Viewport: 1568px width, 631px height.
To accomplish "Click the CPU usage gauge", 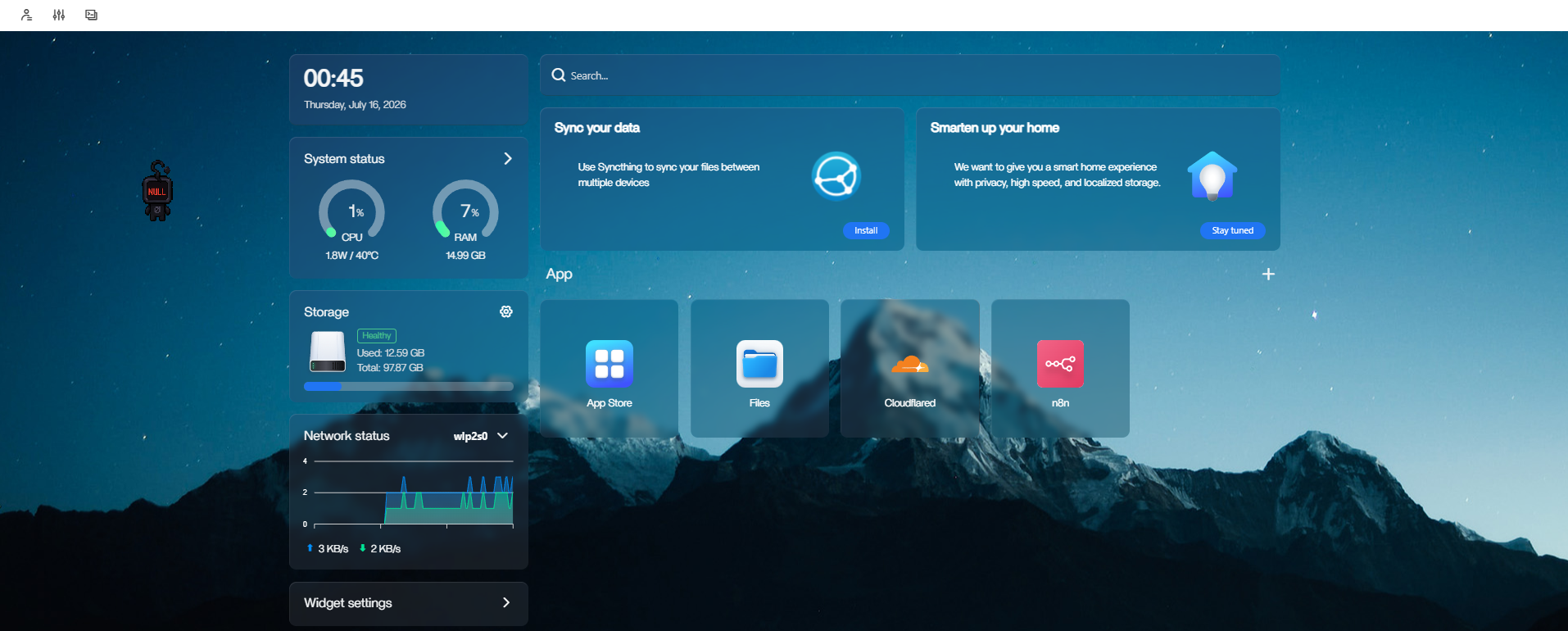I will (x=351, y=211).
